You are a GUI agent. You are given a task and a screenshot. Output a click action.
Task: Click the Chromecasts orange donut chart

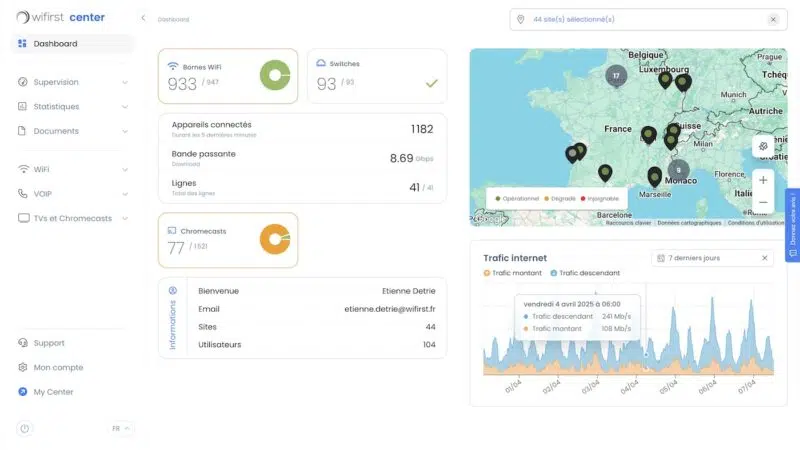275,239
